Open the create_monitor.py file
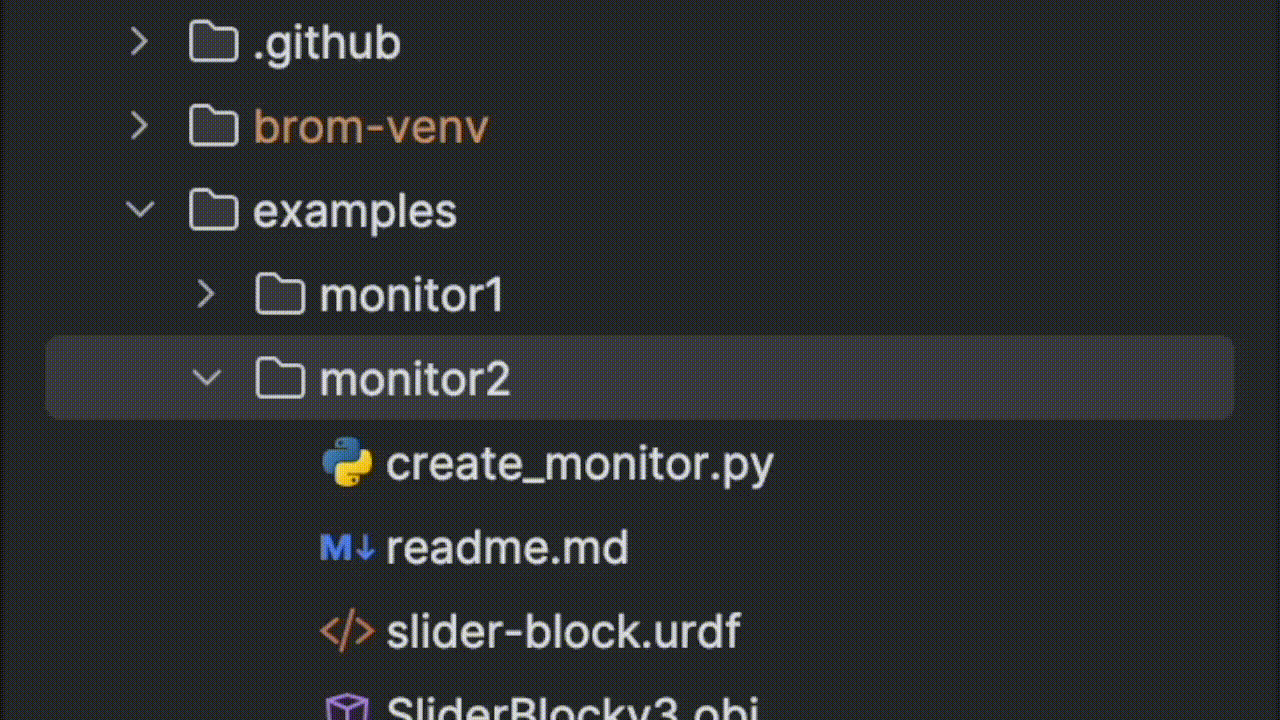The width and height of the screenshot is (1280, 720). click(x=580, y=463)
